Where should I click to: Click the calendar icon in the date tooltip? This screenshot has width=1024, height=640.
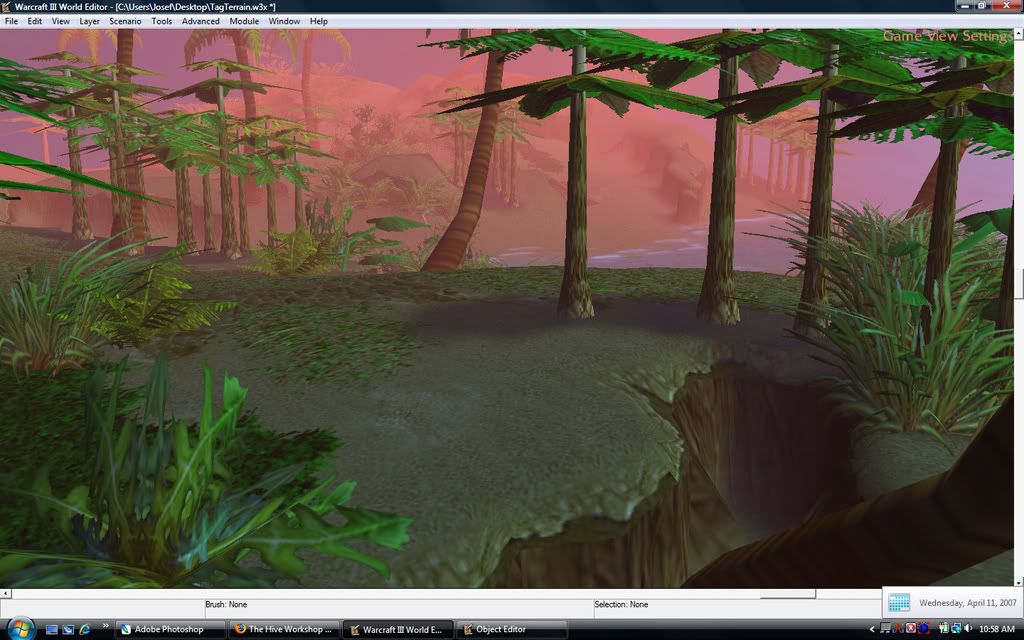point(899,603)
